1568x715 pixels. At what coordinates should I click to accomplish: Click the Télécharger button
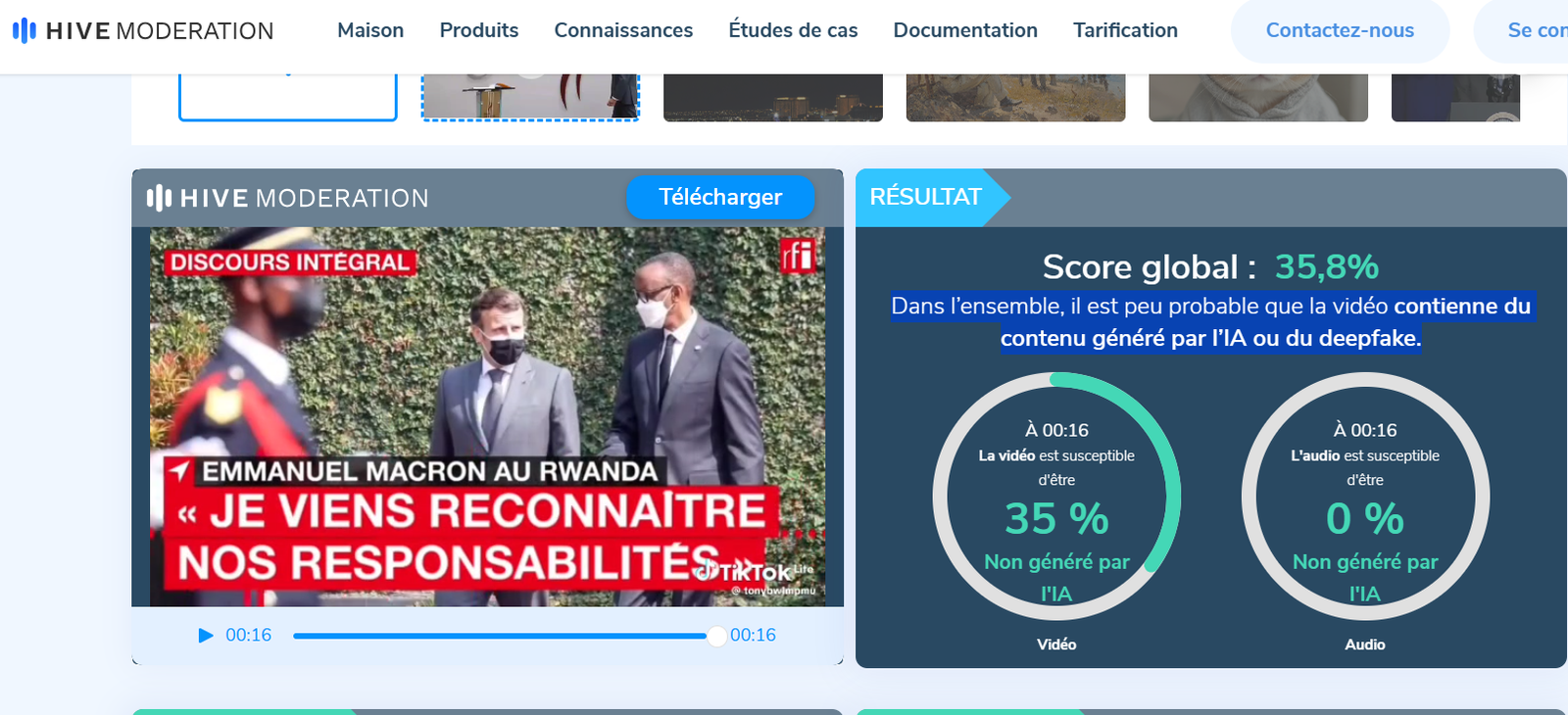[720, 197]
